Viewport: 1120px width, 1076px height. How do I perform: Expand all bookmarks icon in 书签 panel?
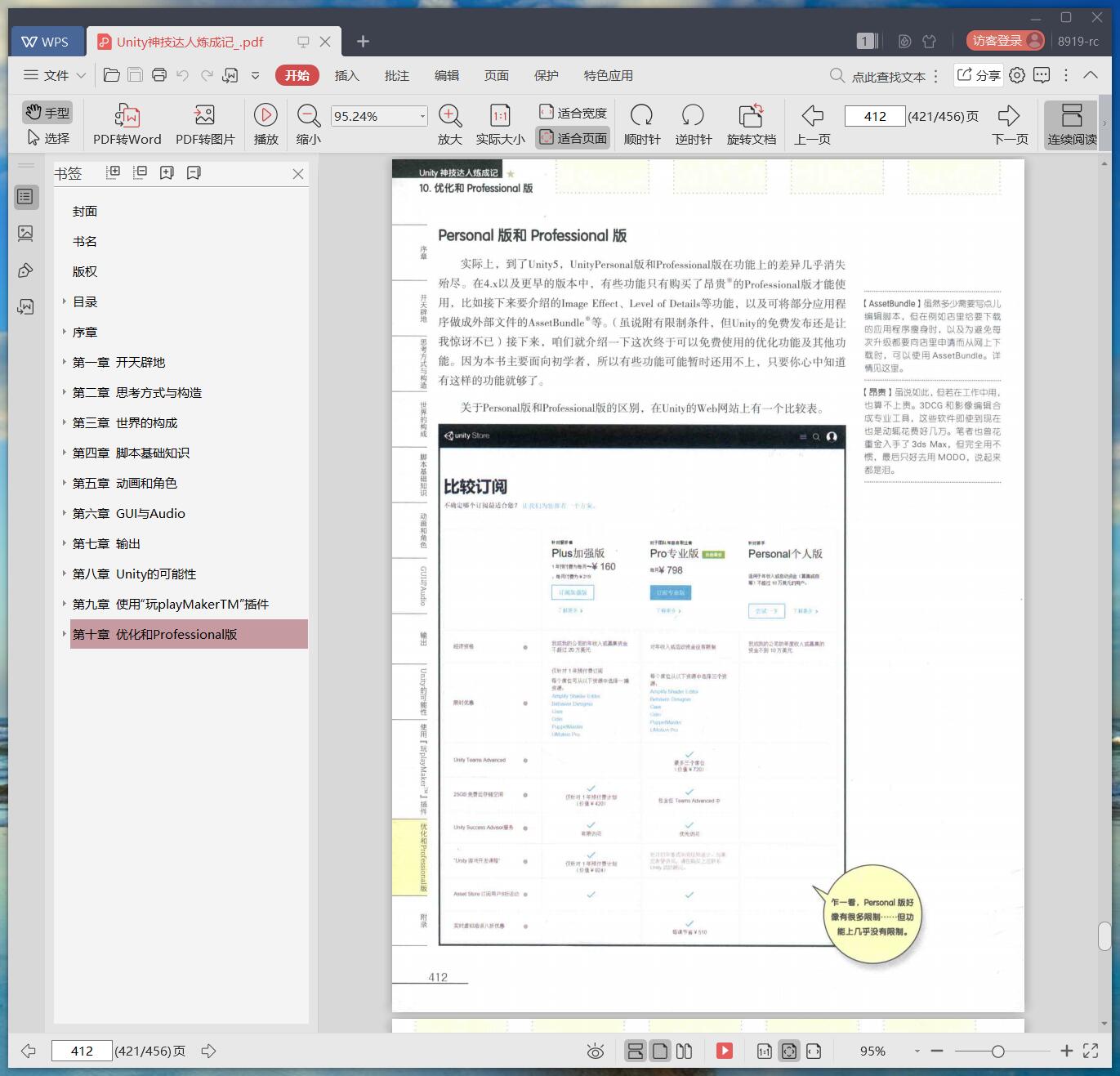pyautogui.click(x=114, y=172)
